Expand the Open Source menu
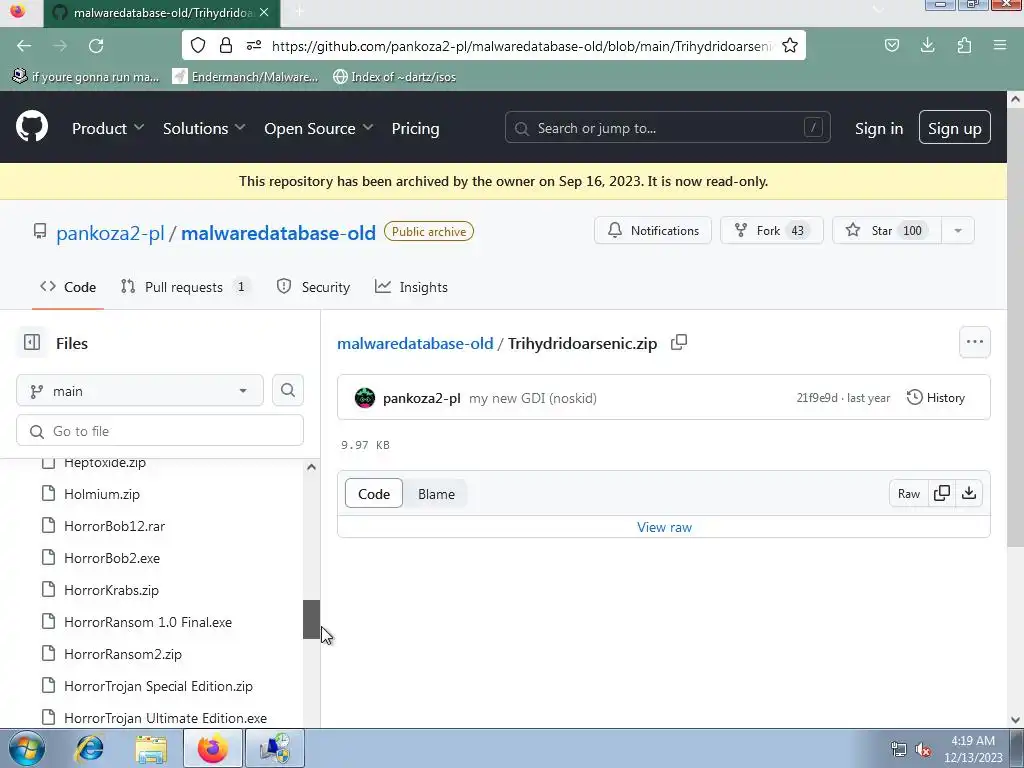 pyautogui.click(x=319, y=128)
